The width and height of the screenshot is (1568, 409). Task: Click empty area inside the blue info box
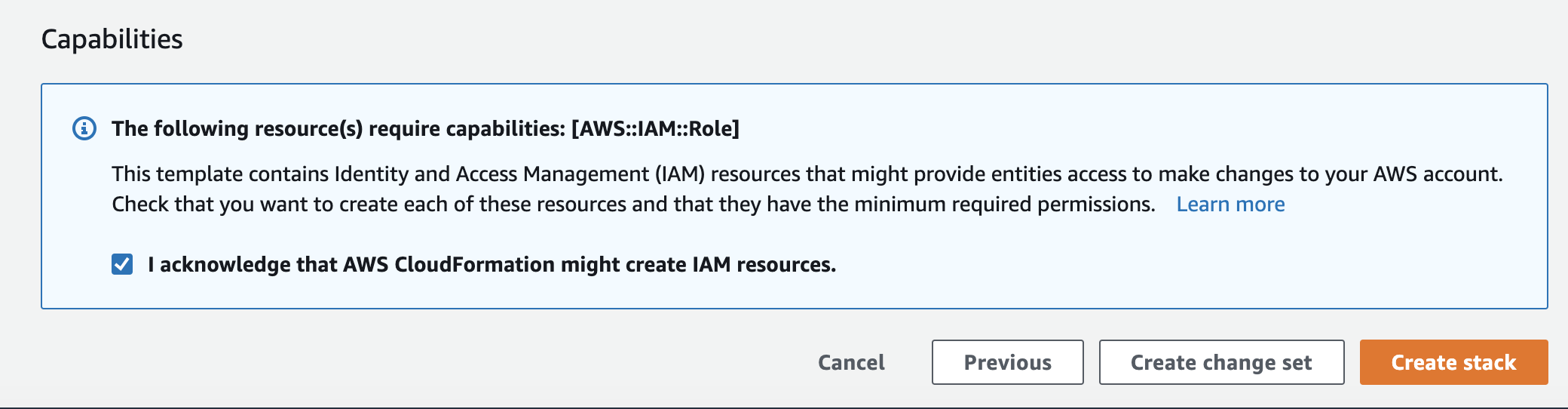pos(1206,264)
